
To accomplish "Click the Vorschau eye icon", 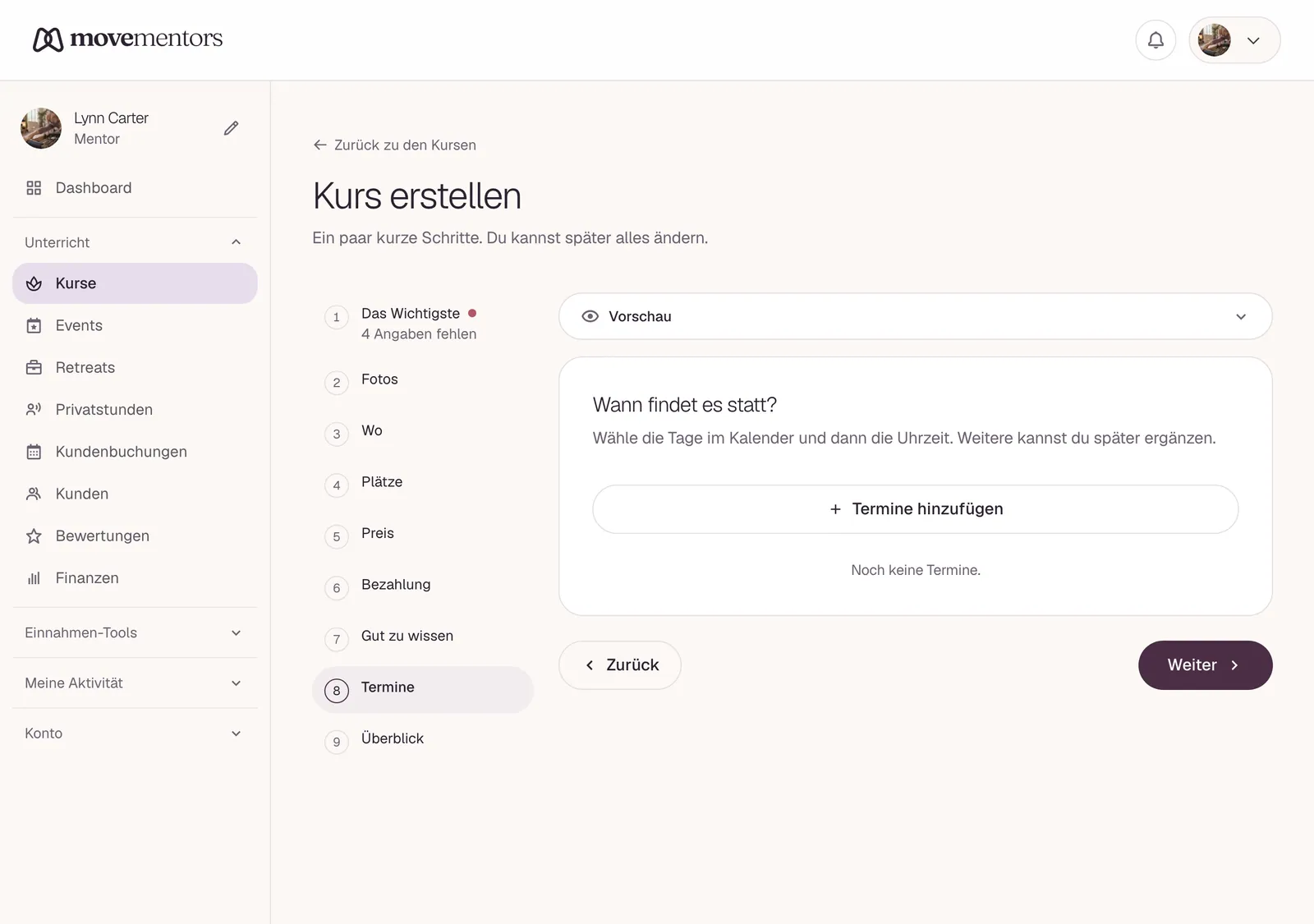I will point(590,316).
